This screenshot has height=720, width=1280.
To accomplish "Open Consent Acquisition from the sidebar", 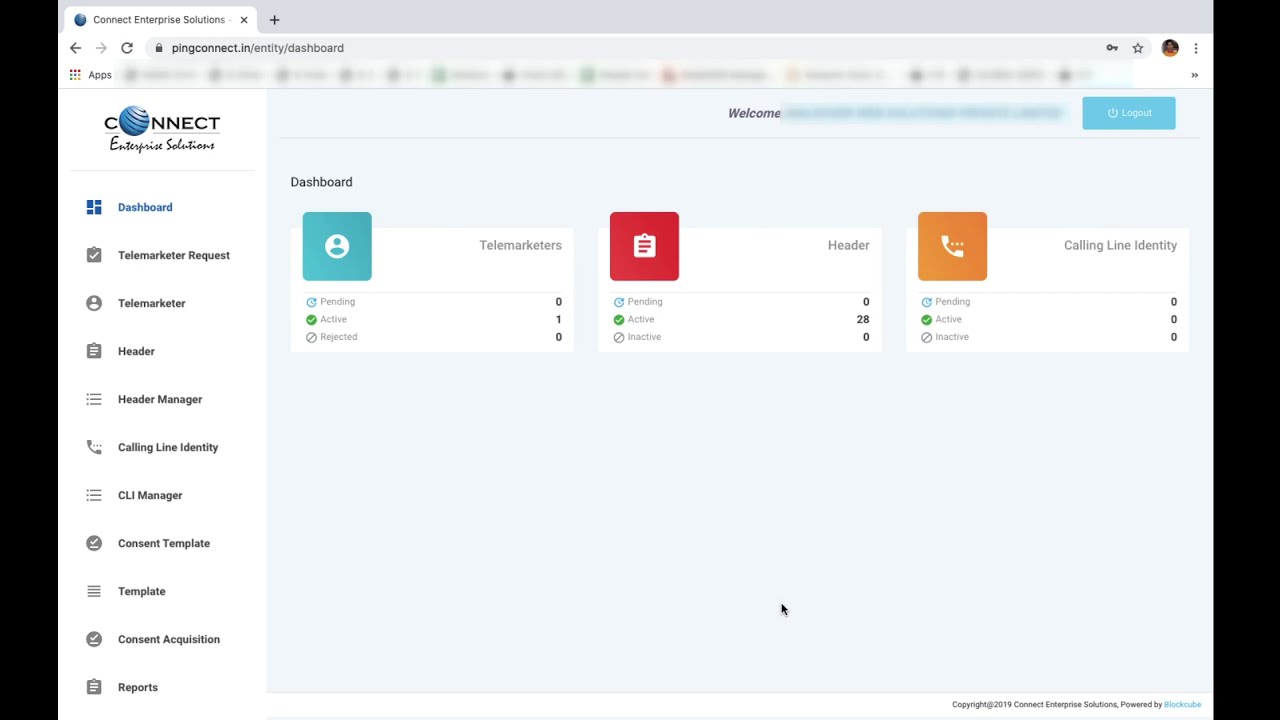I will (x=169, y=639).
